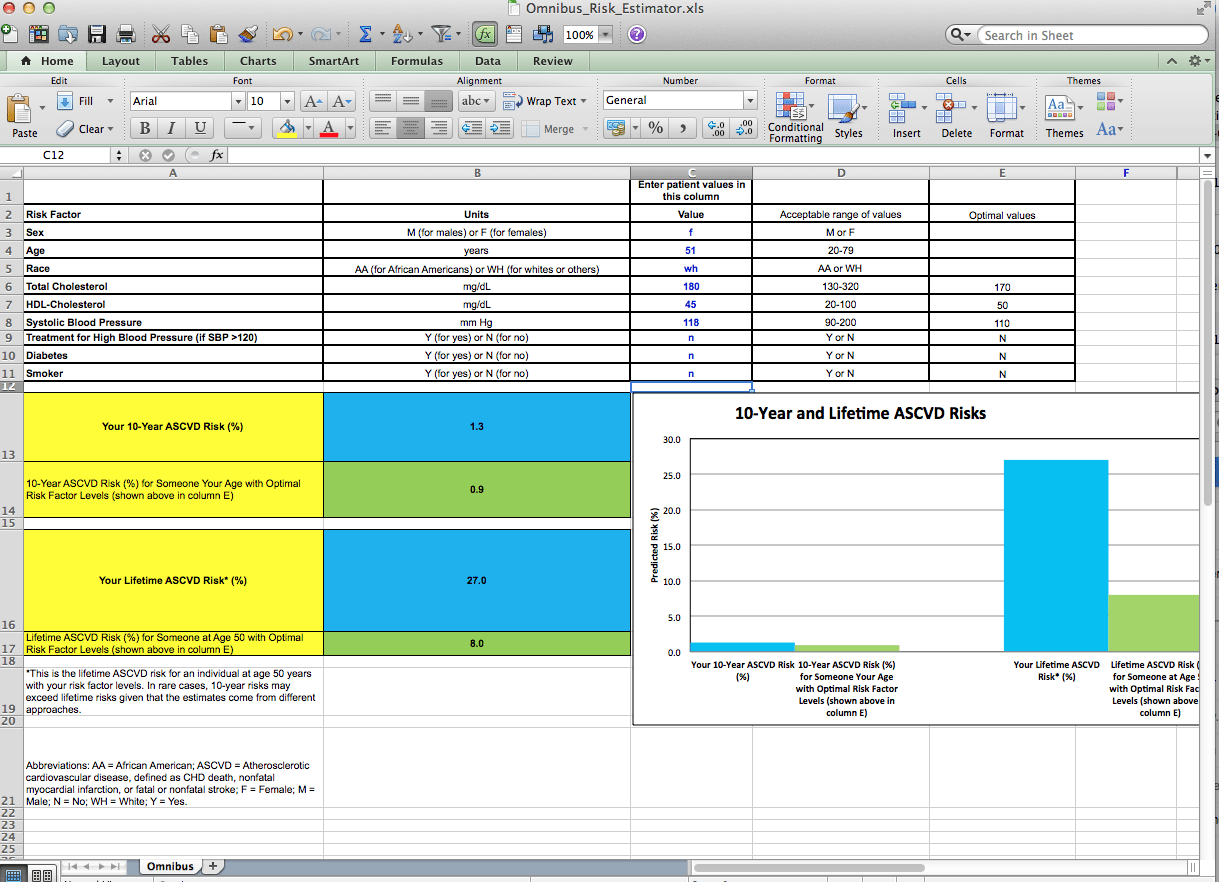Switch to Page Layout view button
This screenshot has height=882, width=1219.
(42, 875)
